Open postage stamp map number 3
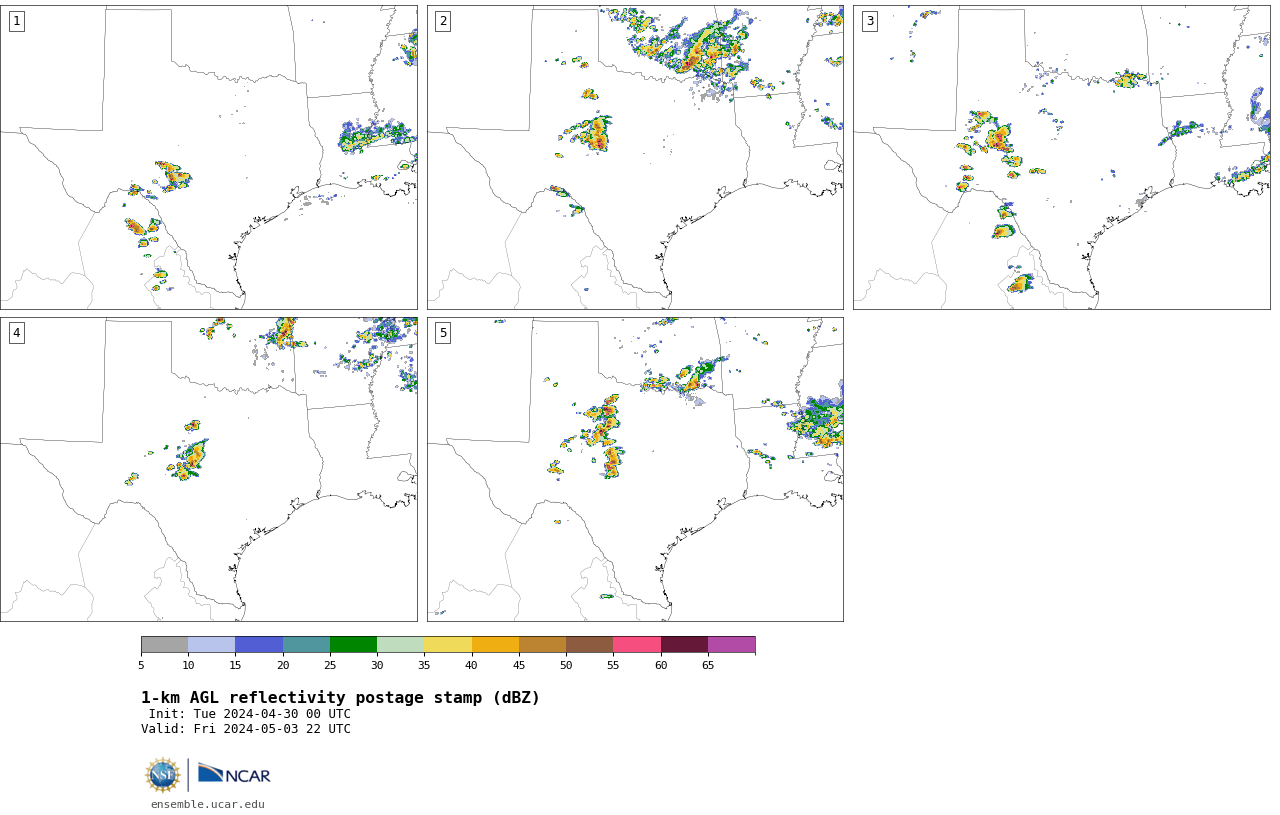Viewport: 1280px width, 815px height. [1062, 157]
